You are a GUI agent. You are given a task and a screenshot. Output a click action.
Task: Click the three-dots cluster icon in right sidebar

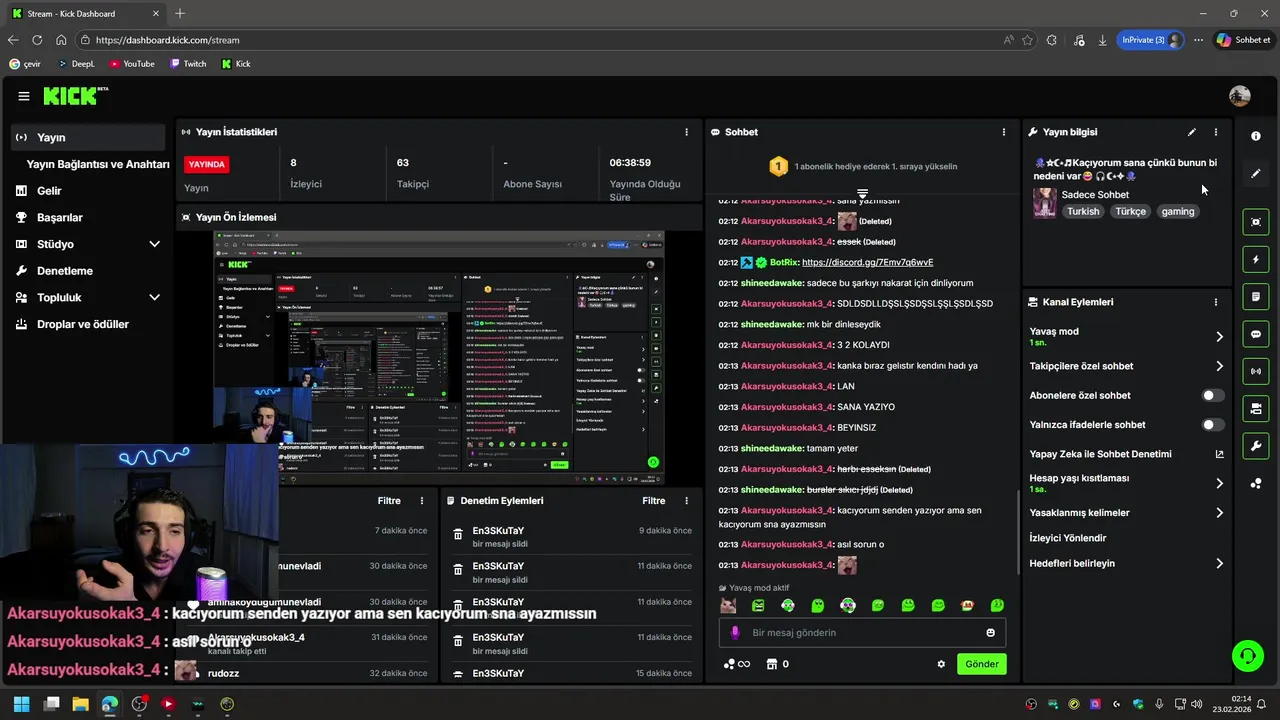pos(1256,484)
